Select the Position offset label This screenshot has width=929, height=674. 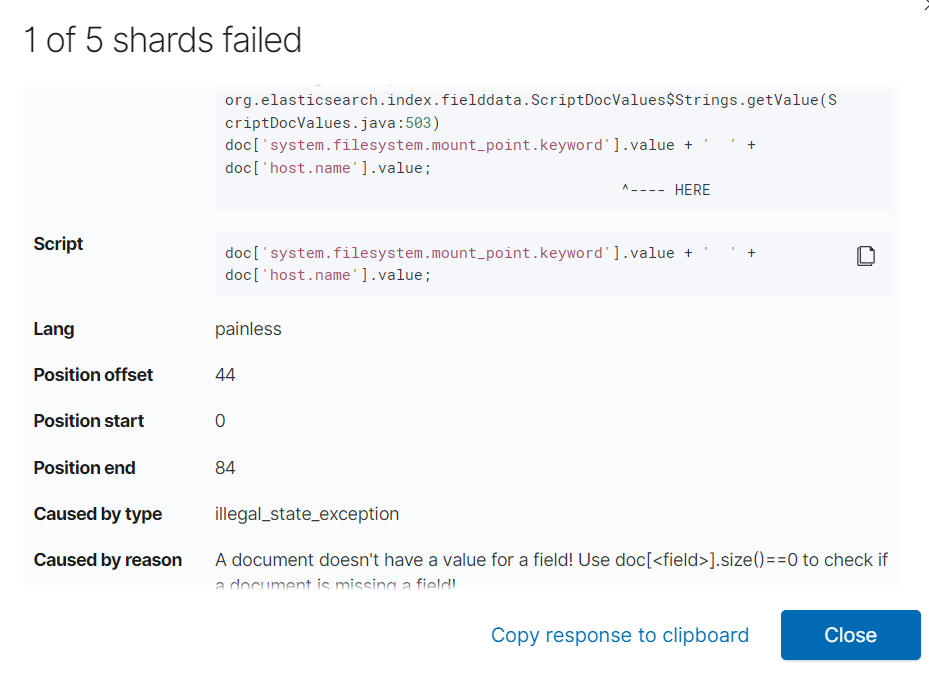pos(93,375)
